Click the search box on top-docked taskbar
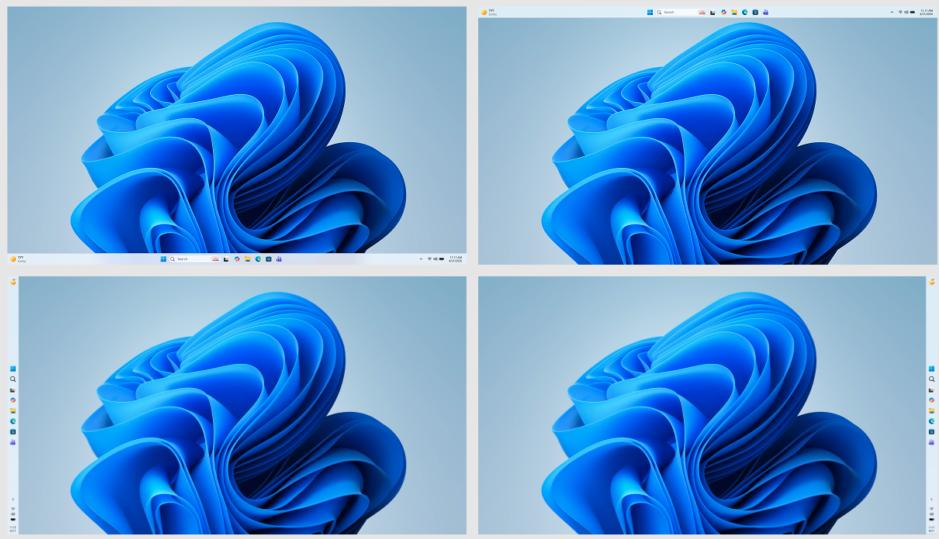Image resolution: width=939 pixels, height=539 pixels. [x=681, y=12]
